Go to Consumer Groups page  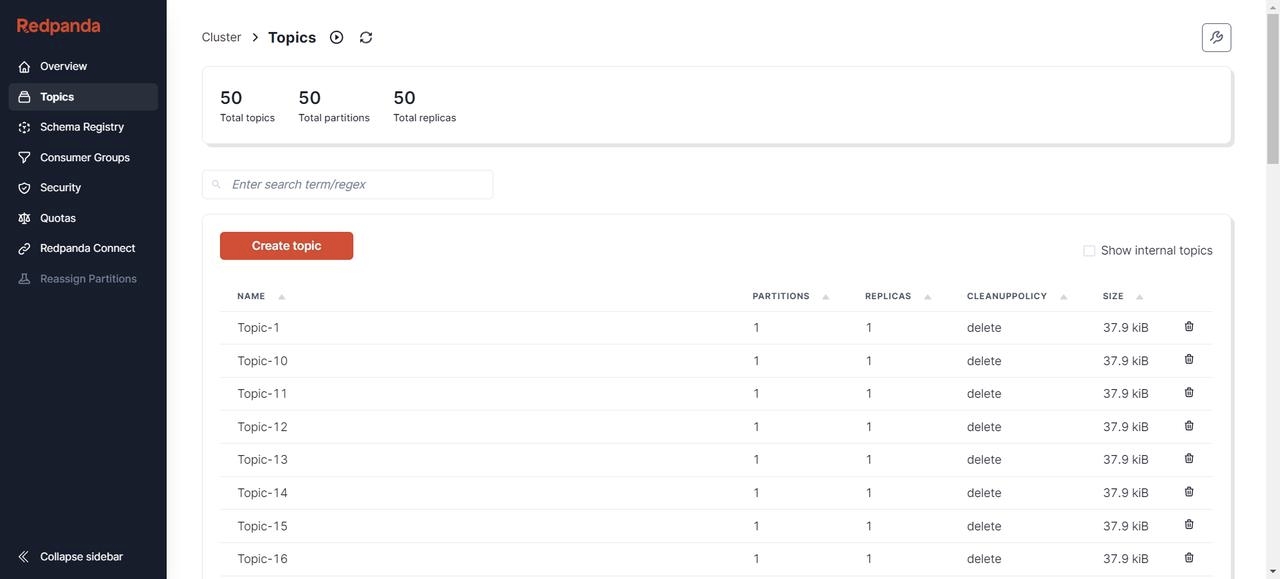[85, 157]
